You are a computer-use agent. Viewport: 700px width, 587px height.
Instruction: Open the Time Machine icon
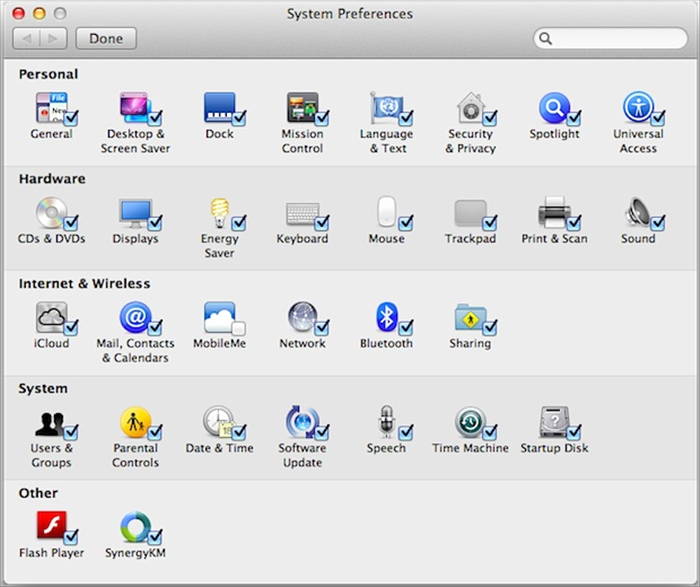click(x=471, y=422)
